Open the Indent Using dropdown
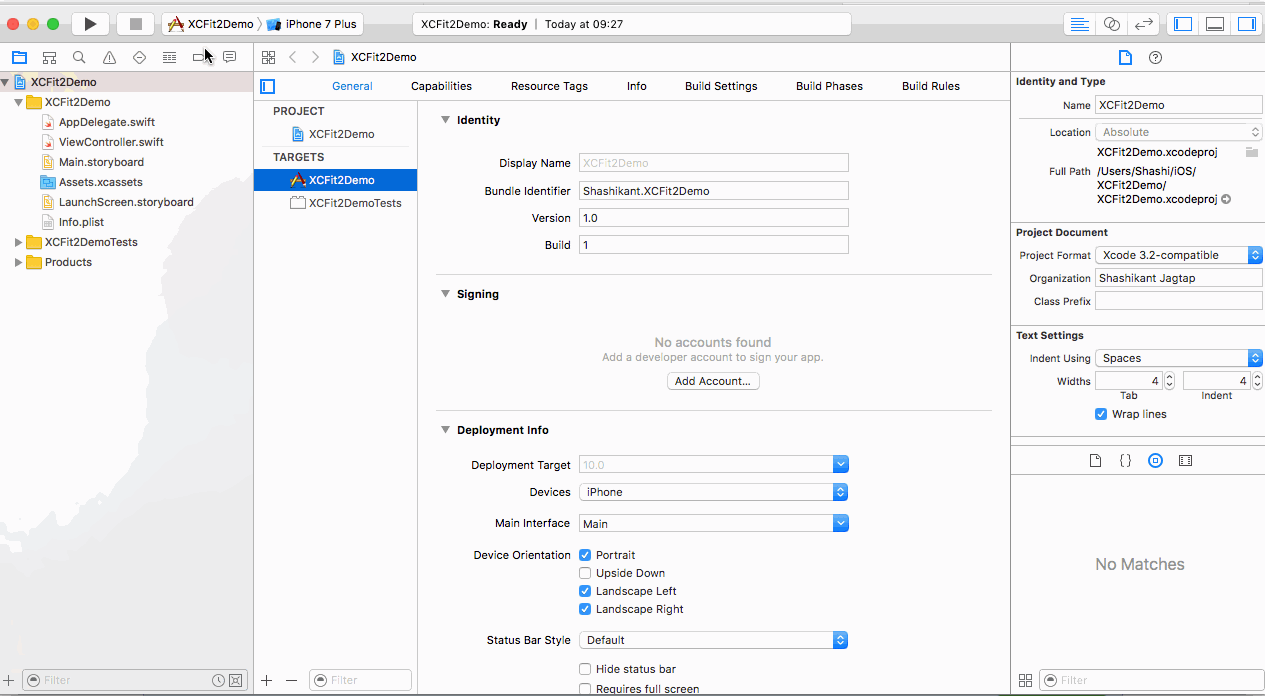1265x696 pixels. click(1179, 358)
